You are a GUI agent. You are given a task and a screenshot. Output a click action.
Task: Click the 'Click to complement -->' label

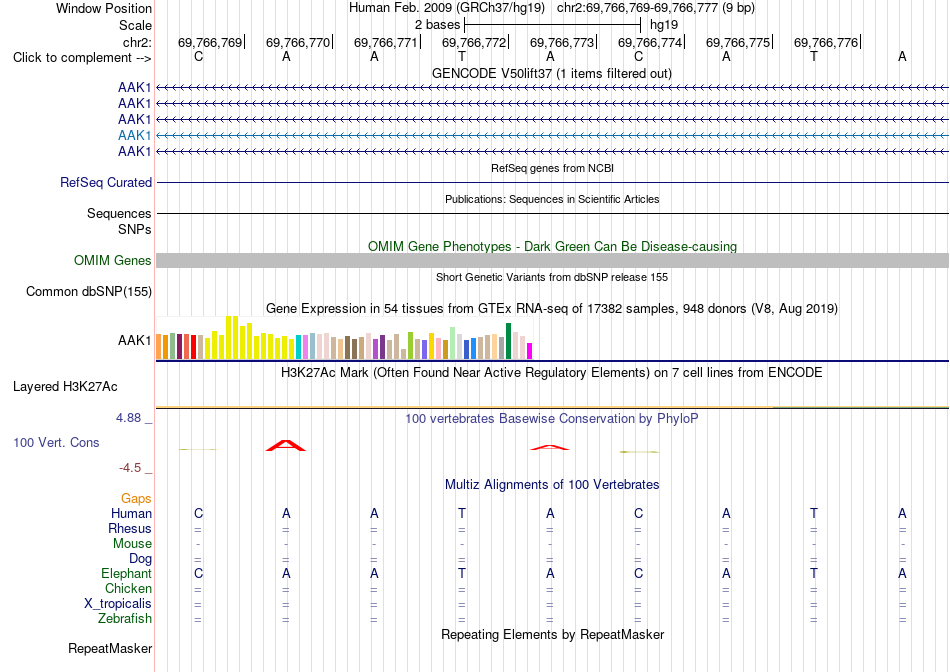[82, 58]
